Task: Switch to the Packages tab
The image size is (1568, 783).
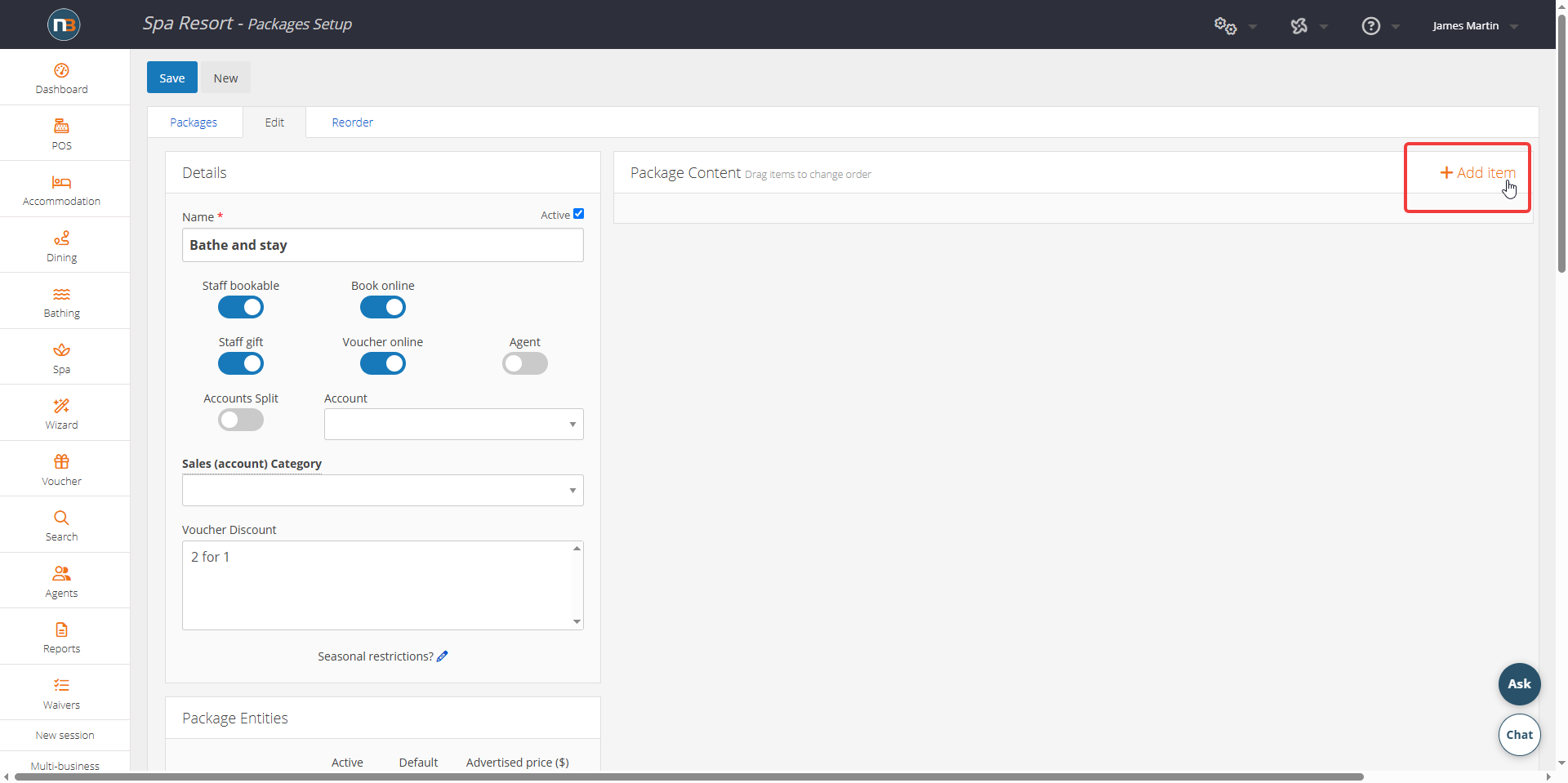Action: pyautogui.click(x=194, y=122)
